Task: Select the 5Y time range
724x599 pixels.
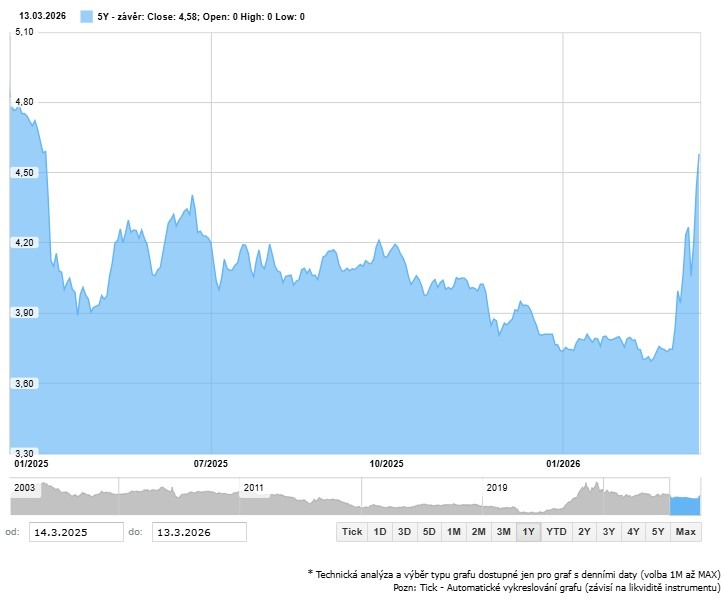Action: tap(658, 532)
